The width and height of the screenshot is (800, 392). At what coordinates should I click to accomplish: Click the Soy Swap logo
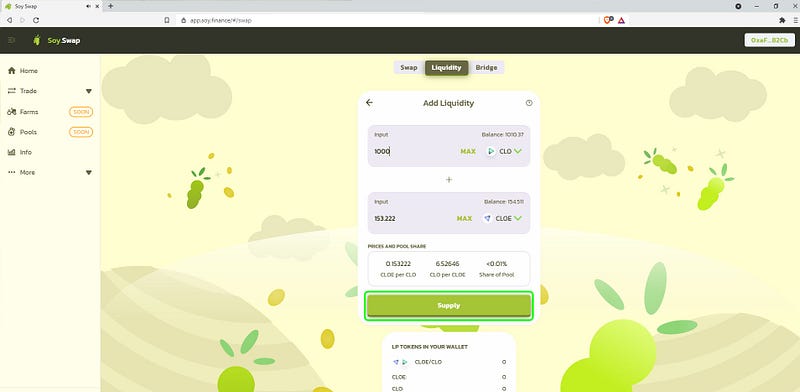click(56, 40)
